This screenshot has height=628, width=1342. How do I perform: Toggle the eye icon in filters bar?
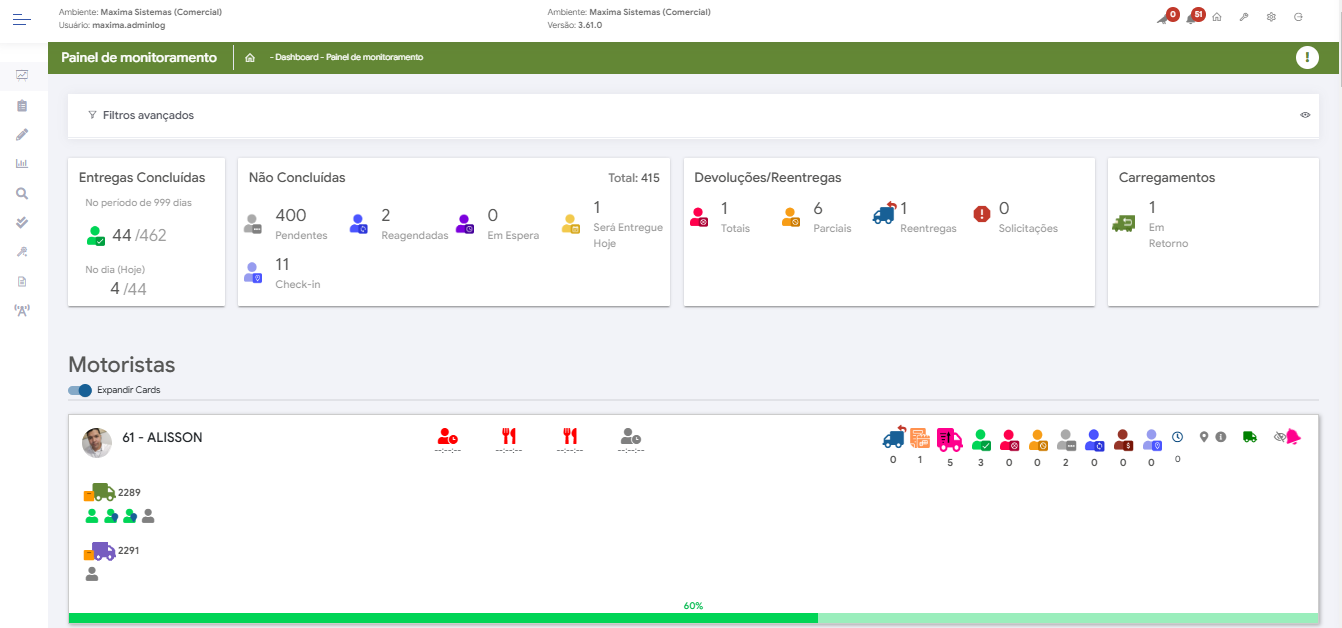(1305, 115)
